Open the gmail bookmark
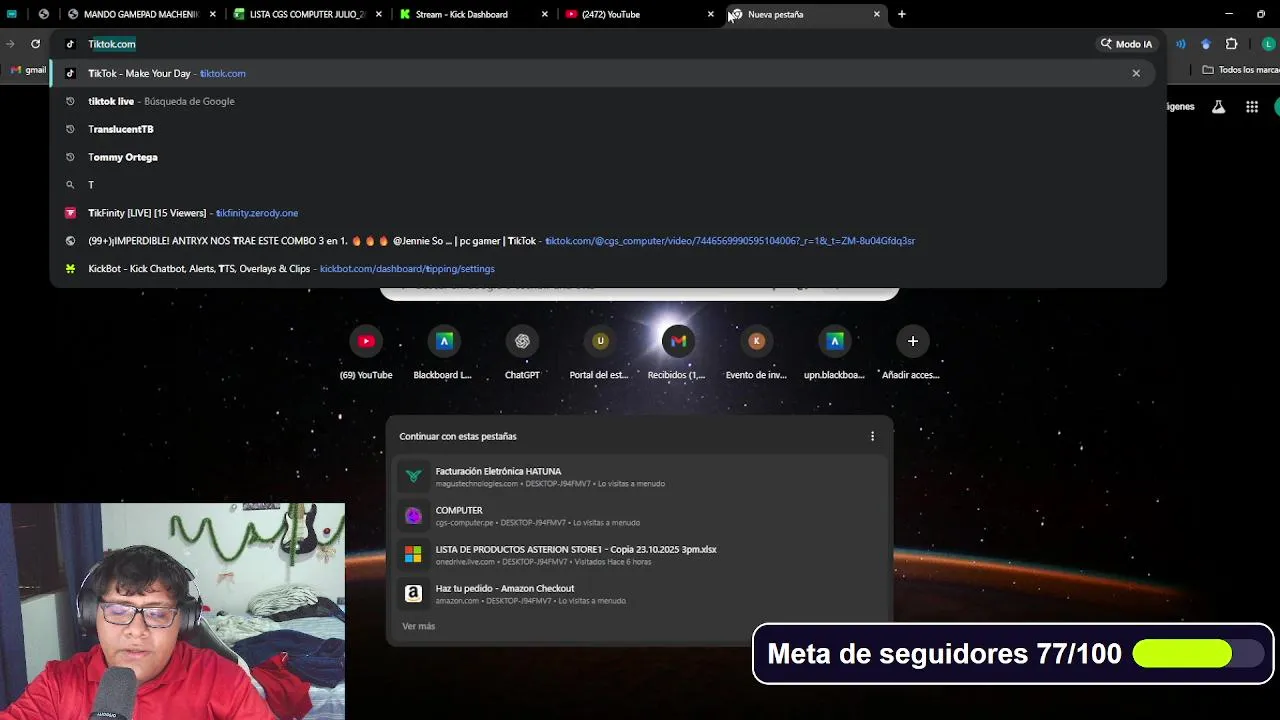1280x720 pixels. (x=29, y=70)
